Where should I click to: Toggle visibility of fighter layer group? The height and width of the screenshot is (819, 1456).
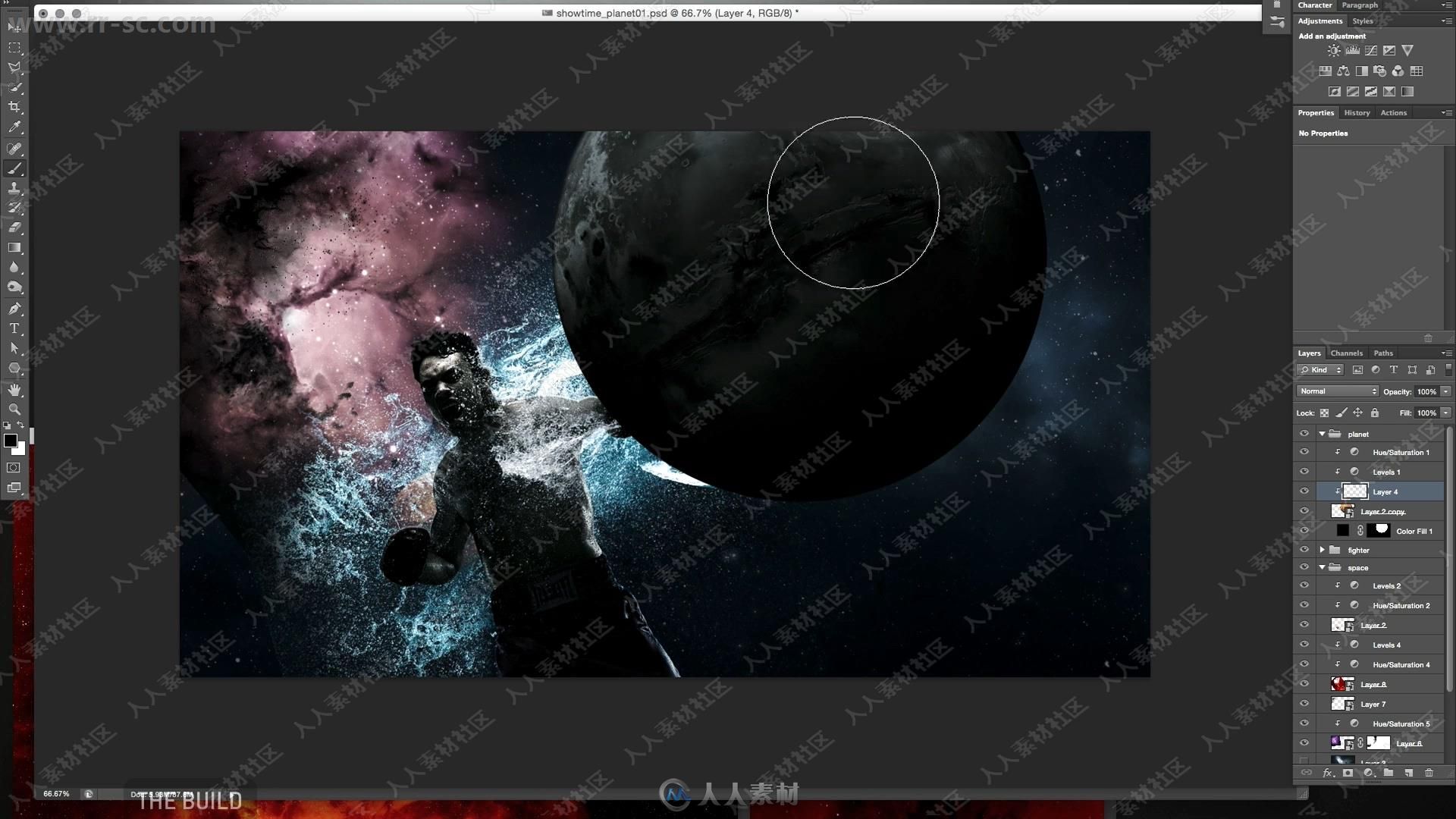click(x=1304, y=549)
